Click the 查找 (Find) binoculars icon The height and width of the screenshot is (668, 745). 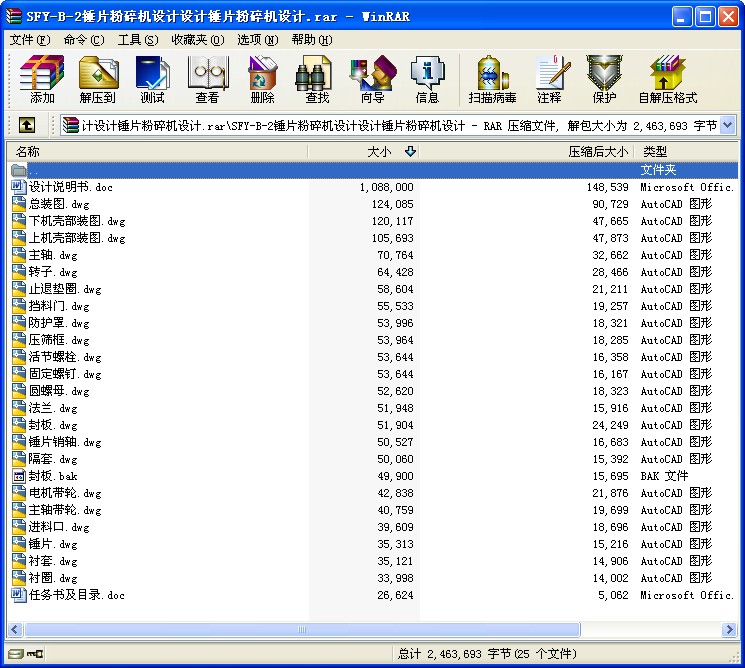314,72
